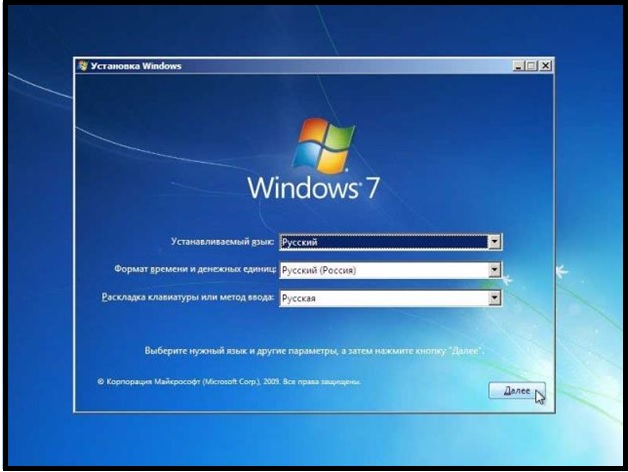Click the Установка Windows title text

pyautogui.click(x=136, y=66)
